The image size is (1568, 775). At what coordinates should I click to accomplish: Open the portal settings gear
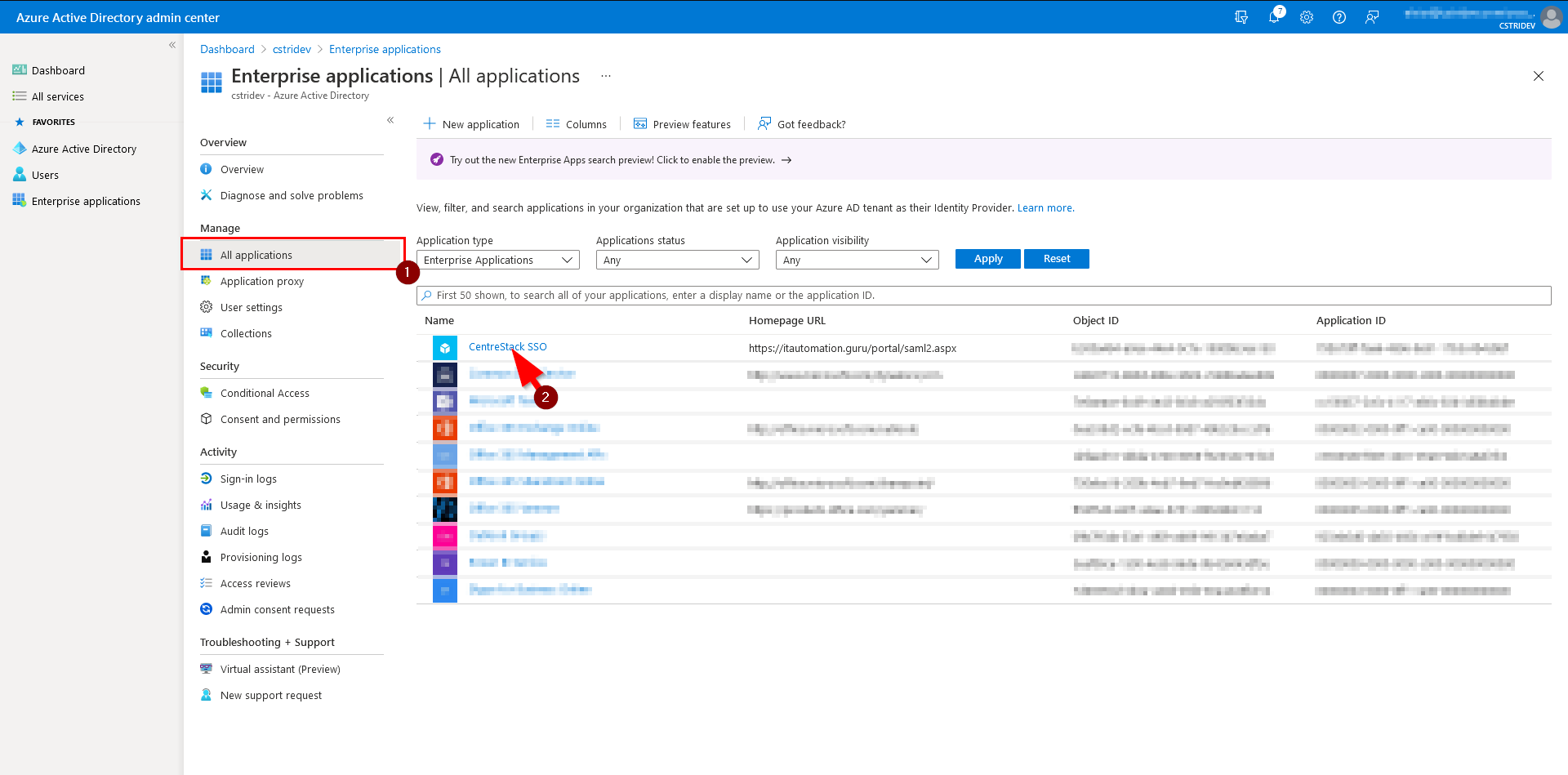[1307, 17]
